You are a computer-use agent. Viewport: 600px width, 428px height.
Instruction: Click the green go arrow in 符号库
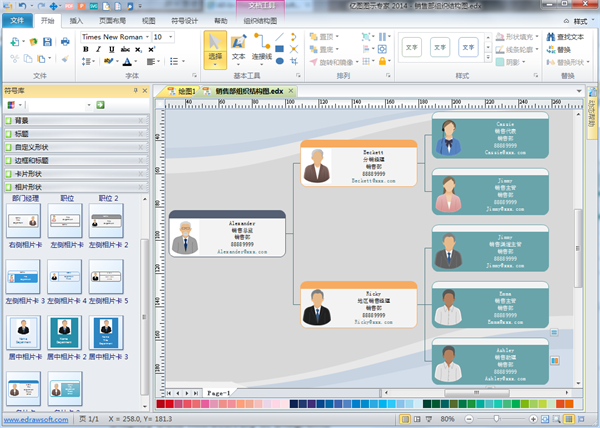tap(100, 104)
